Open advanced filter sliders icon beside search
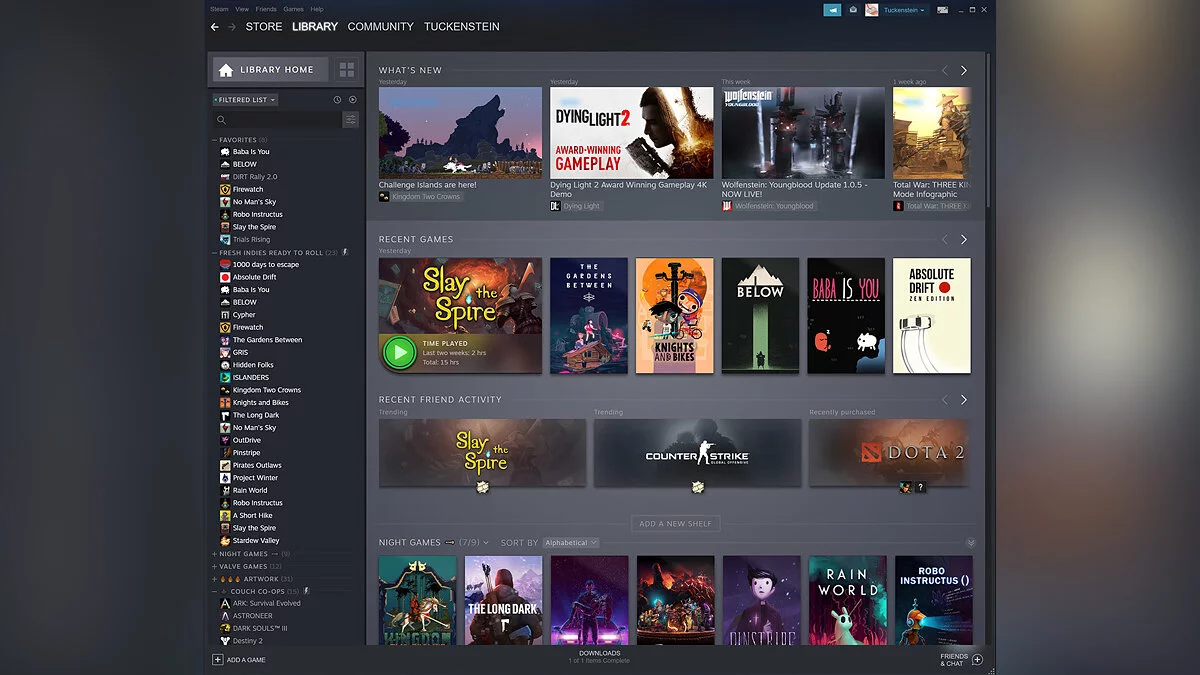1200x675 pixels. point(350,120)
